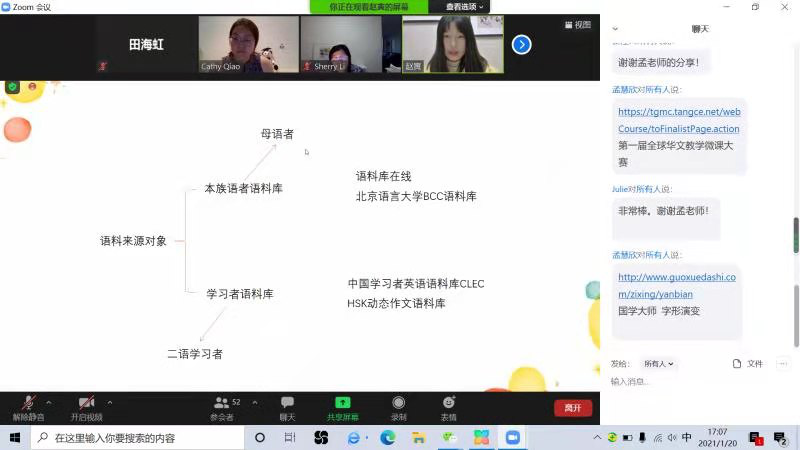Turn on camera with 开启视频
Viewport: 800px width, 450px height.
[86, 406]
